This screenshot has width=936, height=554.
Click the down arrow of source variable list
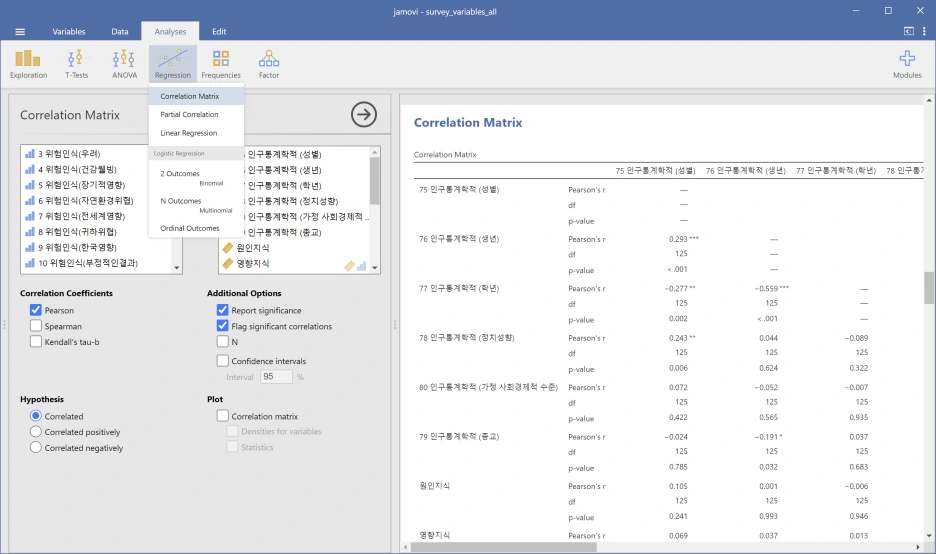pos(177,268)
